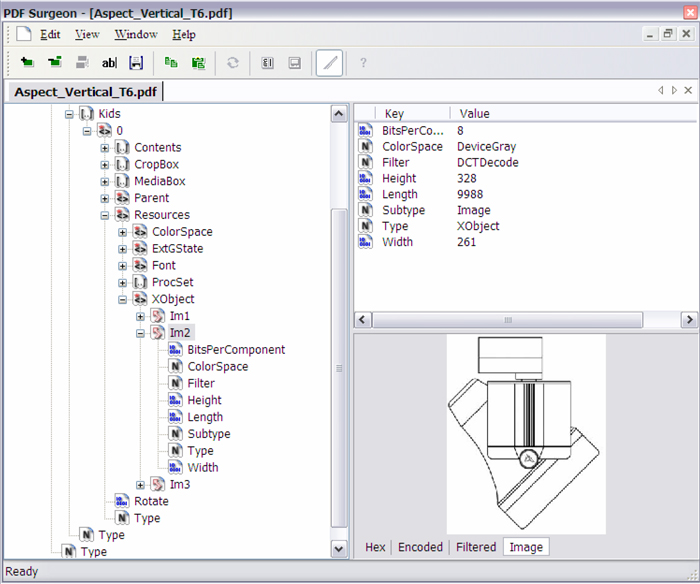Expand the ProcSet tree node
Screen dimensions: 700x584
point(122,283)
